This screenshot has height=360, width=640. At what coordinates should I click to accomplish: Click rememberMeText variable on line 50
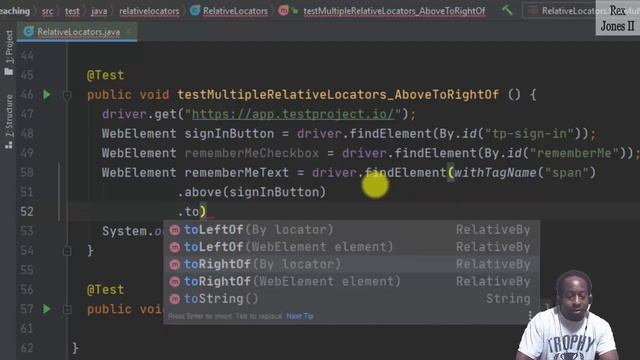[x=236, y=173]
